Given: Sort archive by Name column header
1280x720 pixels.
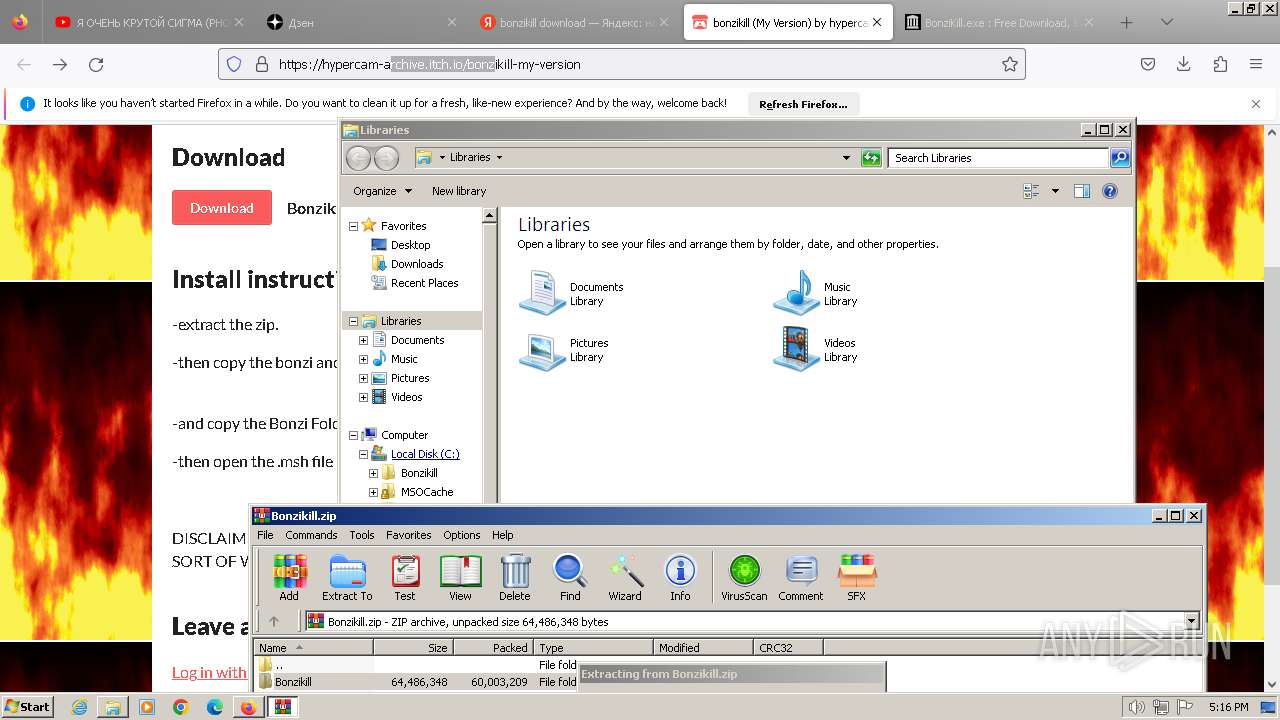Looking at the screenshot, I should point(313,648).
